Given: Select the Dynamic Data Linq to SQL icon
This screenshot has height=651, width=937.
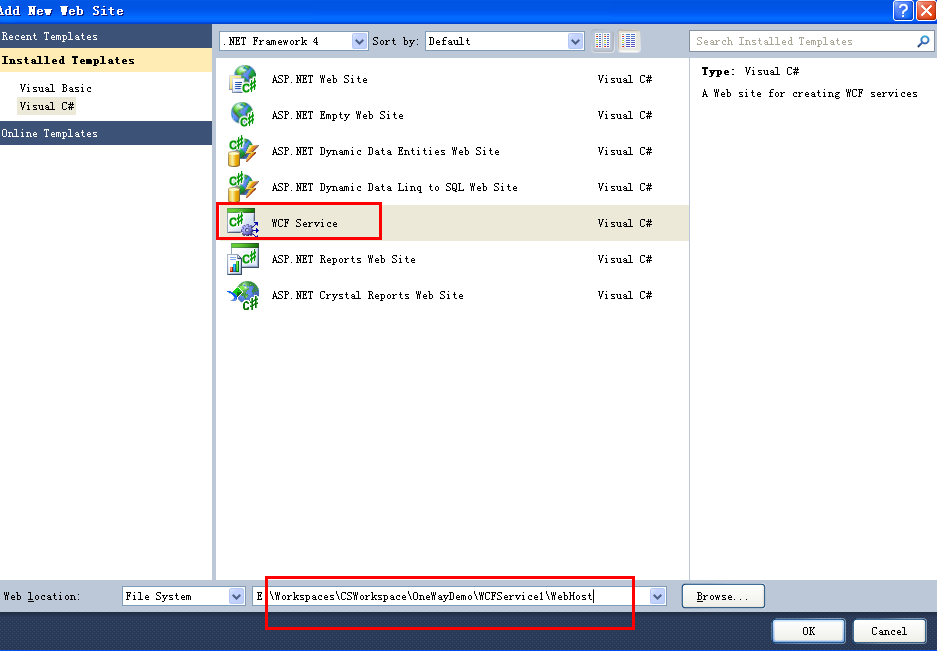Looking at the screenshot, I should pos(244,187).
